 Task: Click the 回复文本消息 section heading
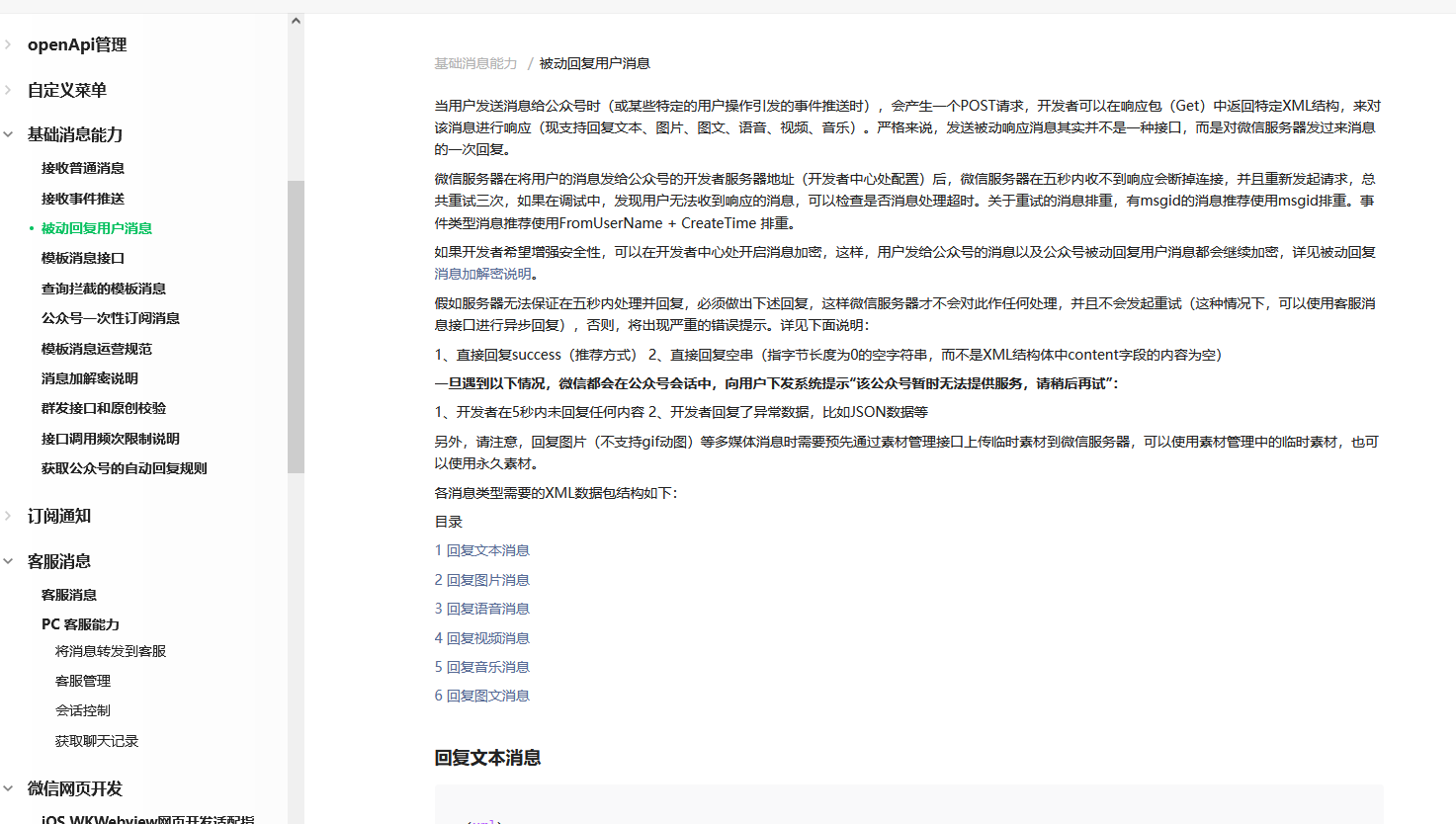tap(488, 758)
